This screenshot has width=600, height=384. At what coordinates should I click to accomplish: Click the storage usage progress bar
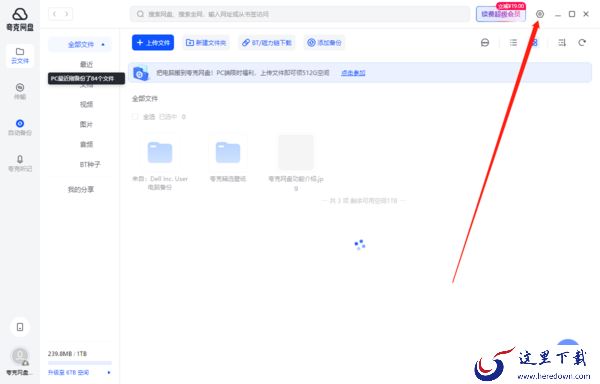(x=80, y=362)
